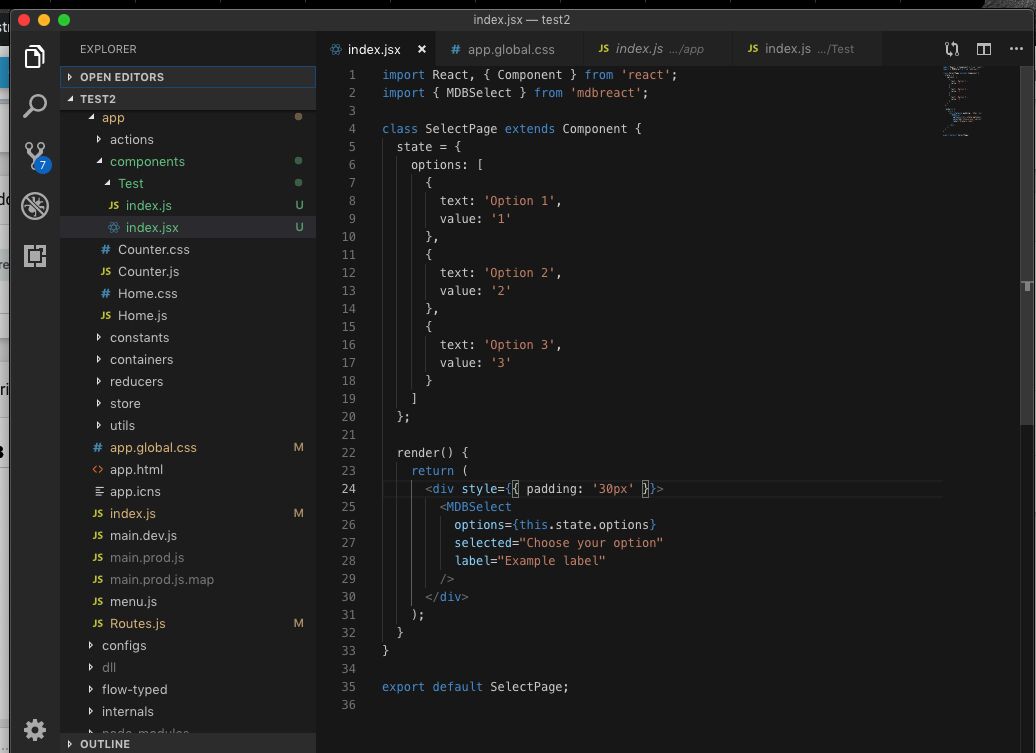Open Home.css file

(188, 293)
